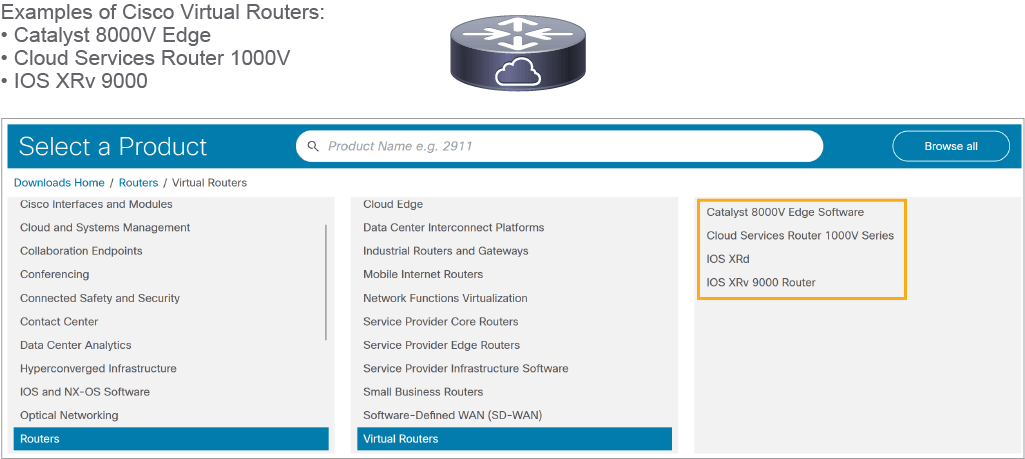Choose Catalyst 8000V Edge Software
The height and width of the screenshot is (459, 1025).
point(785,212)
